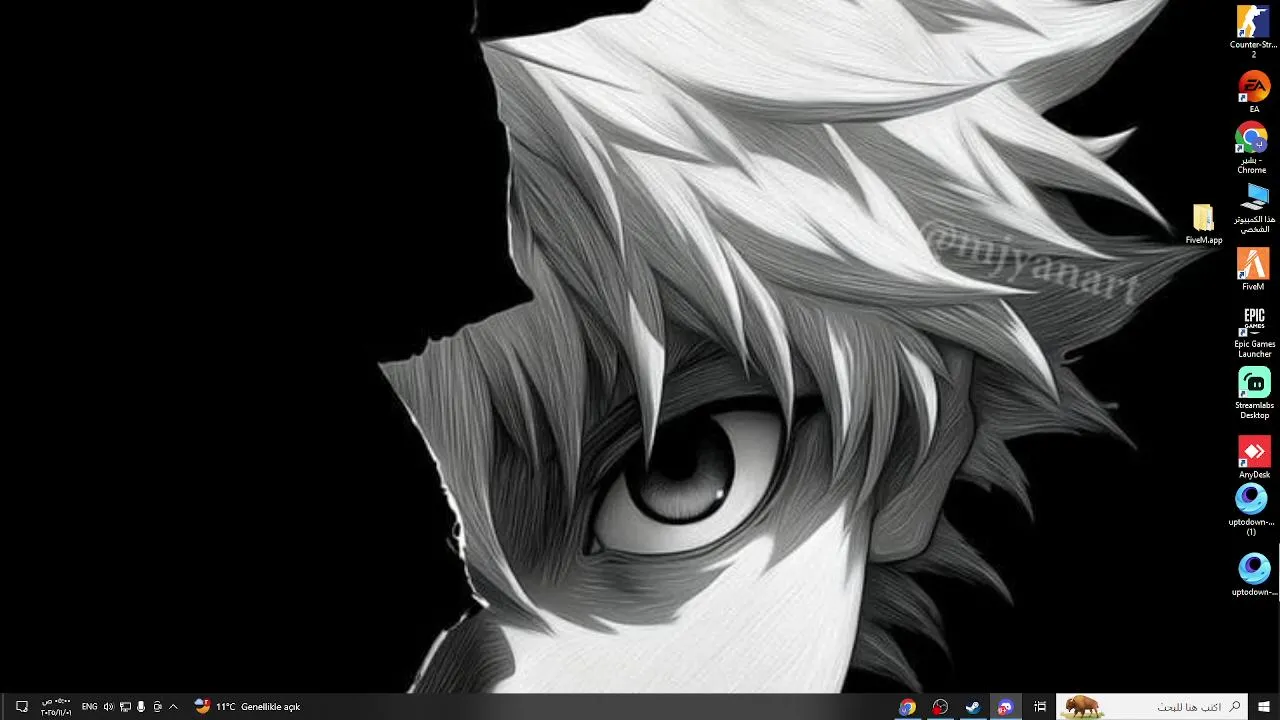Image resolution: width=1280 pixels, height=720 pixels.
Task: Select the bottom uptodown desktop file
Action: pyautogui.click(x=1254, y=575)
